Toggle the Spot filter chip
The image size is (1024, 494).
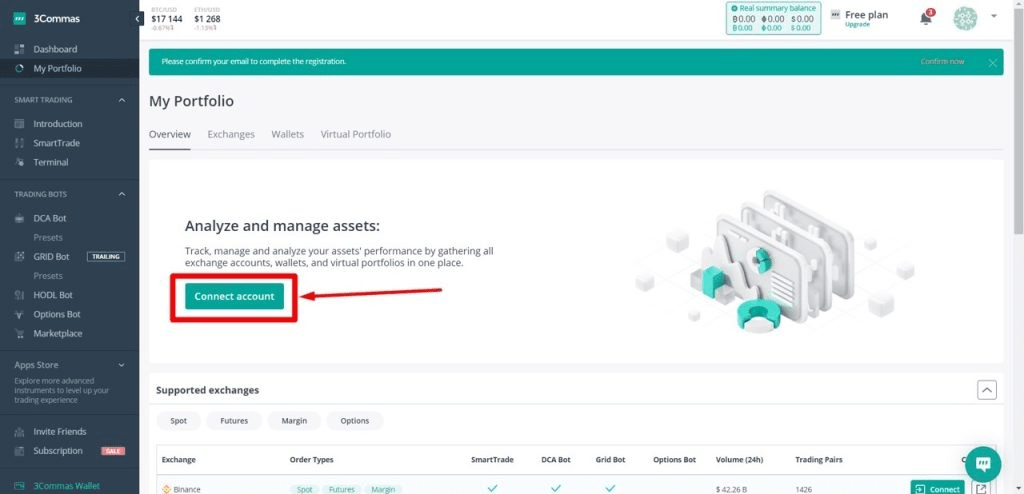[x=178, y=421]
